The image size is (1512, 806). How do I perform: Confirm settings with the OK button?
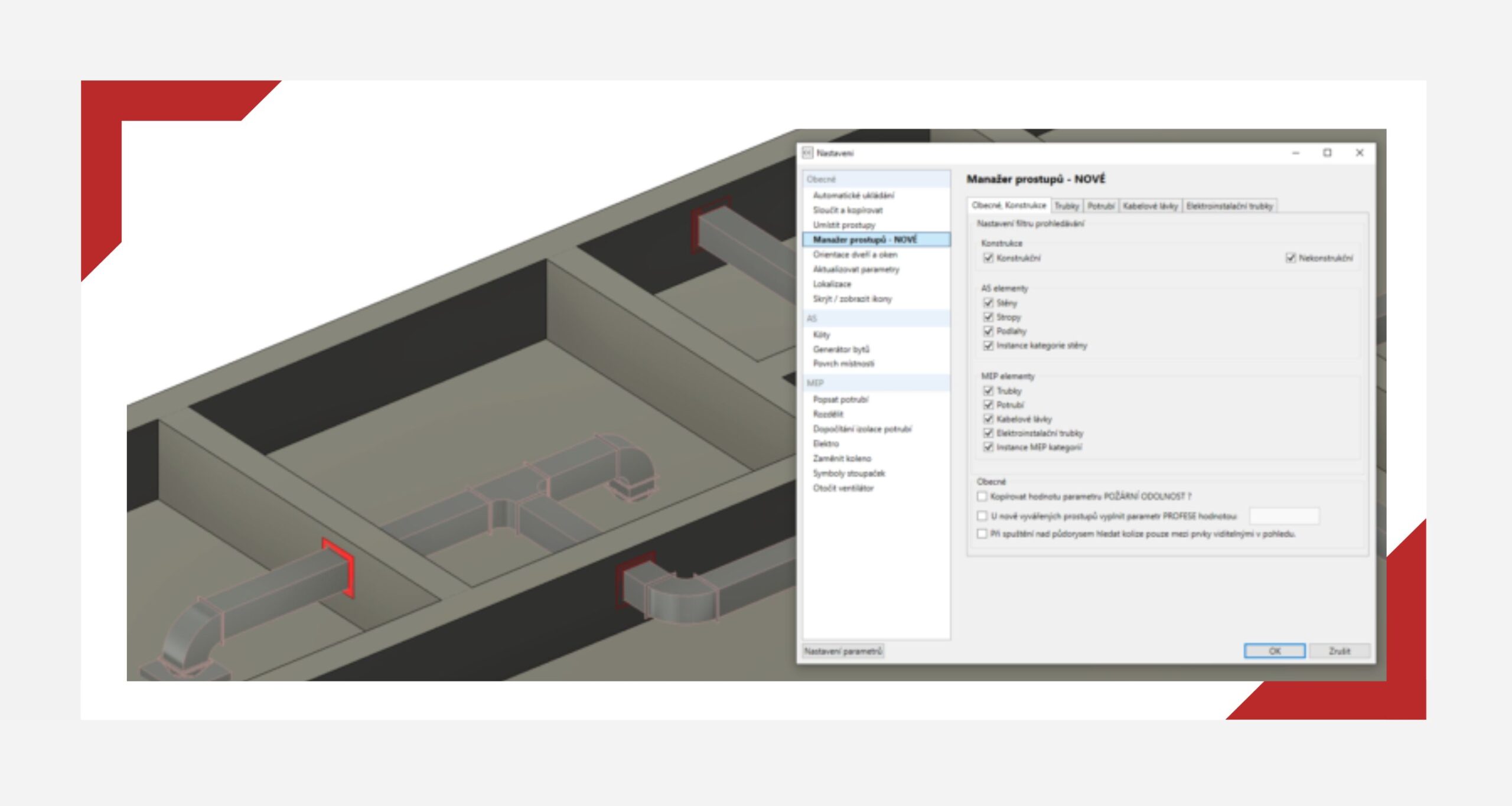point(1275,651)
